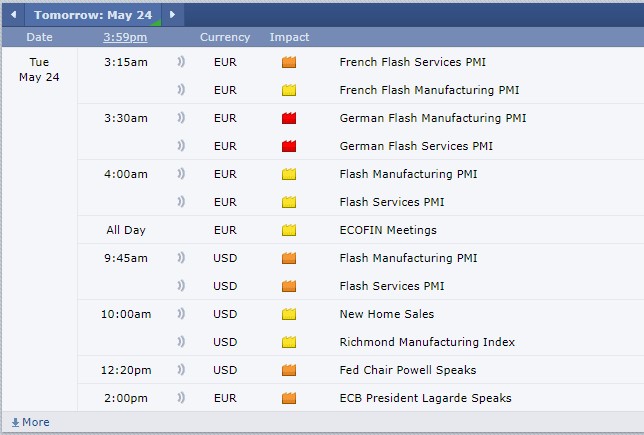Click sound icon for French Flash Services PMI
644x435 pixels.
(x=181, y=62)
